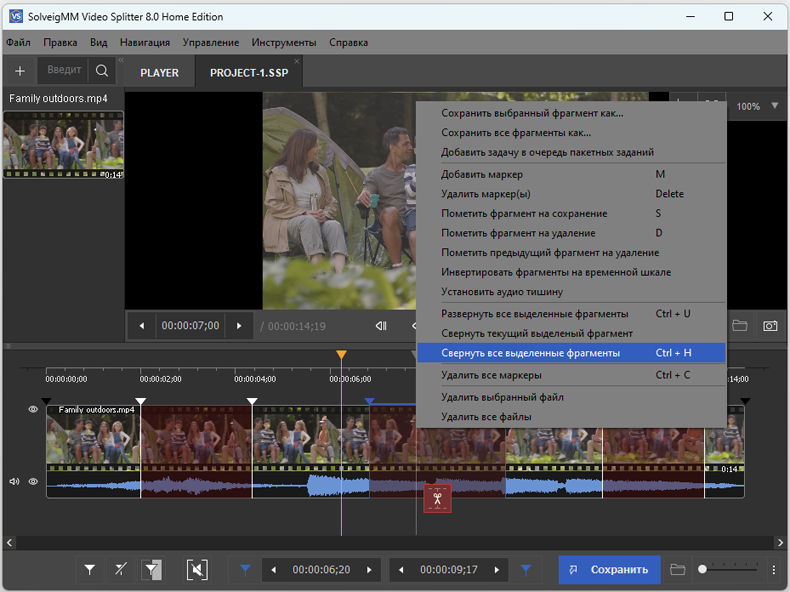Click the plus icon to add media file
The height and width of the screenshot is (592, 790).
tap(20, 71)
